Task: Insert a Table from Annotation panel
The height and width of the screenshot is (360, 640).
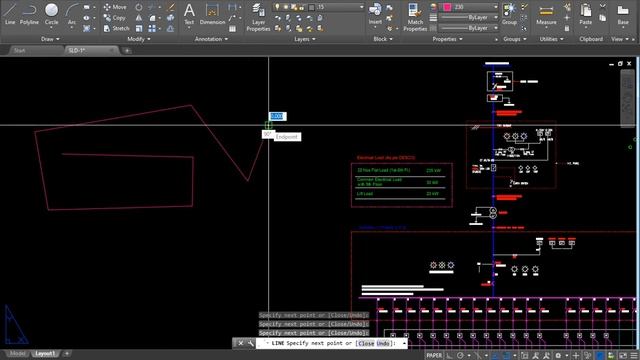Action: (x=232, y=29)
